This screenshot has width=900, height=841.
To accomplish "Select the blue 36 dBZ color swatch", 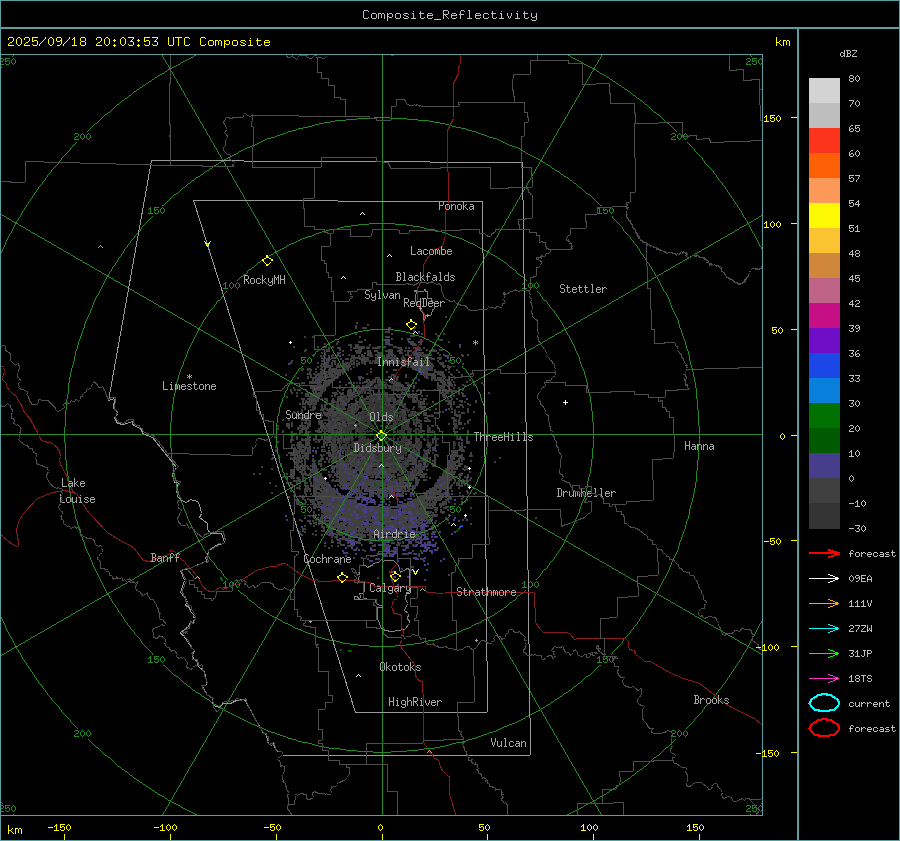I will 824,366.
